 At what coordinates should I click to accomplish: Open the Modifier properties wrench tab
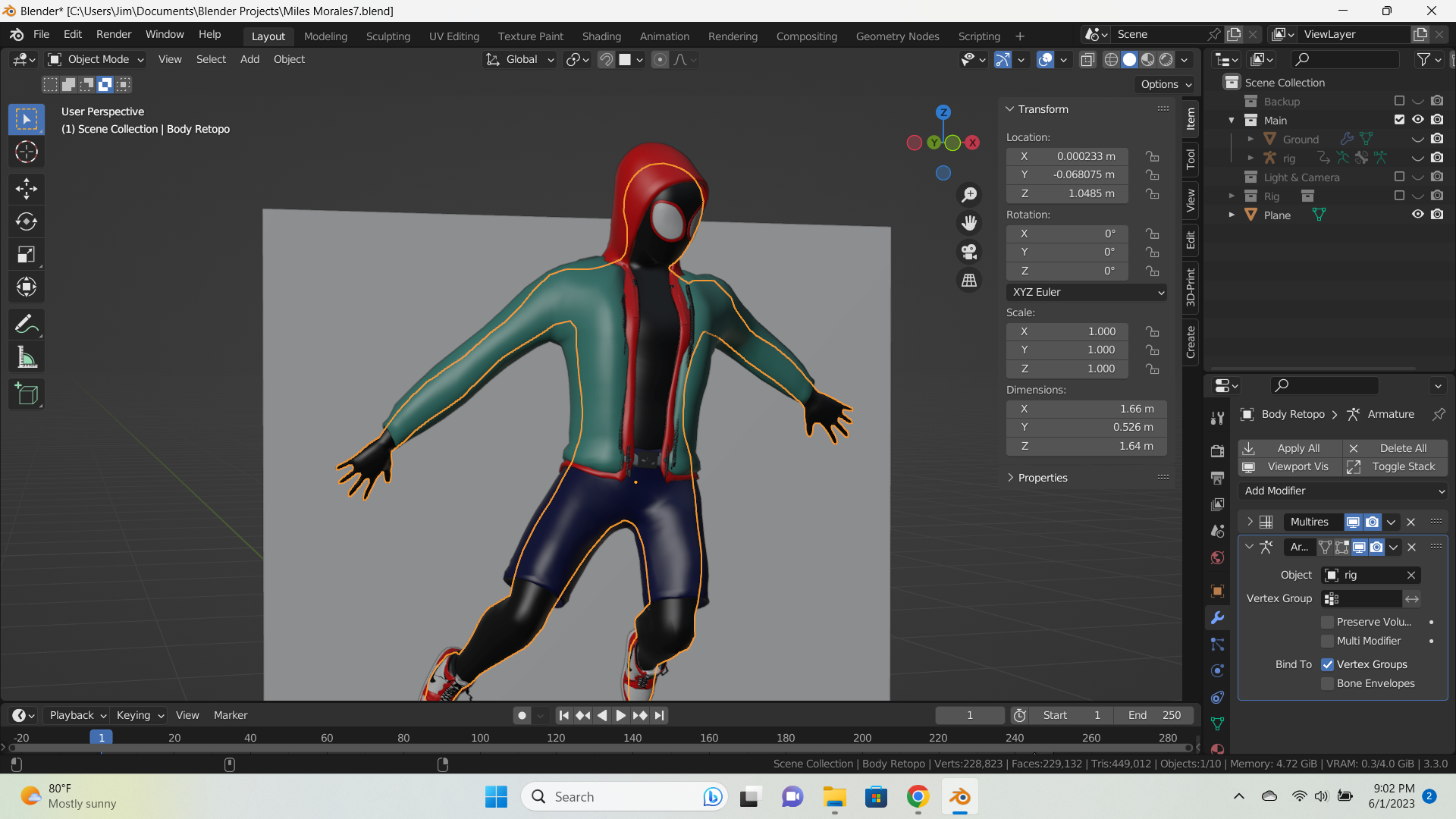(x=1217, y=618)
